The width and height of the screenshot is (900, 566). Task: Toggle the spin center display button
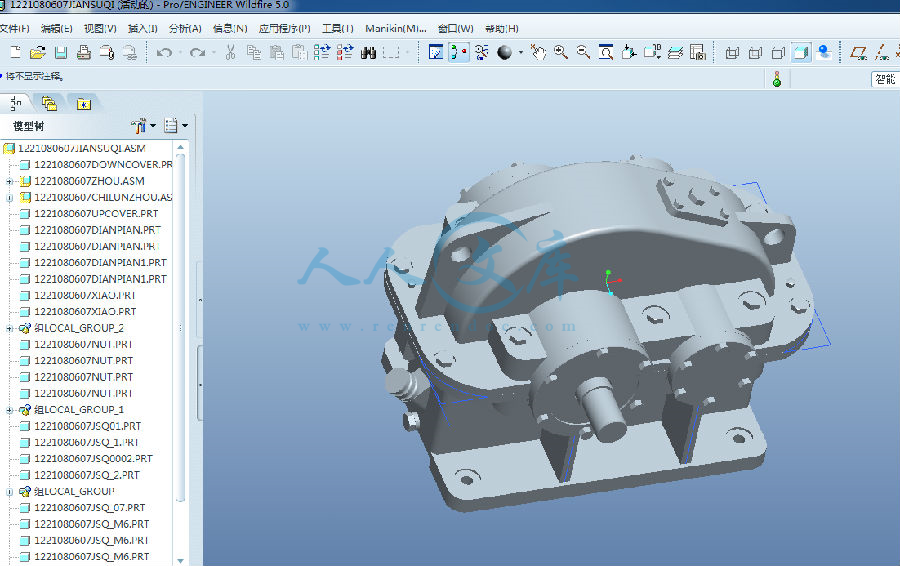tap(459, 52)
